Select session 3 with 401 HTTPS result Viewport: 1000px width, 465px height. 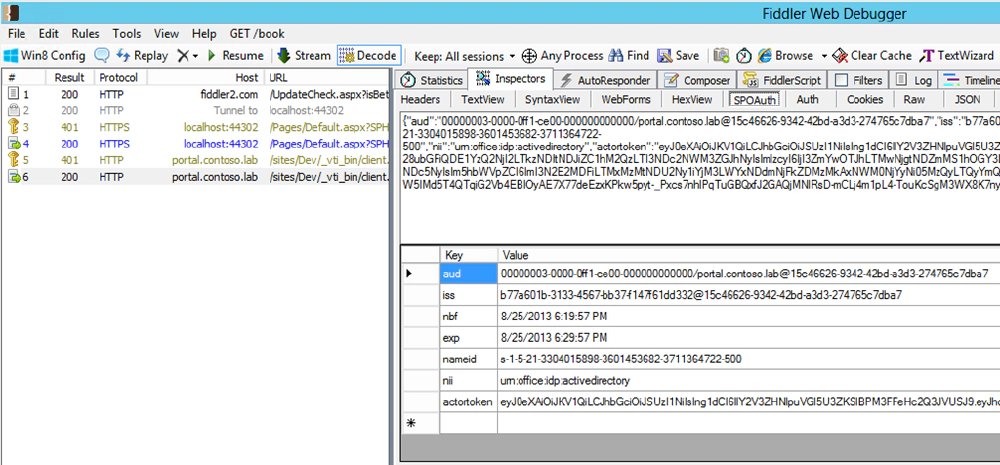pyautogui.click(x=195, y=128)
